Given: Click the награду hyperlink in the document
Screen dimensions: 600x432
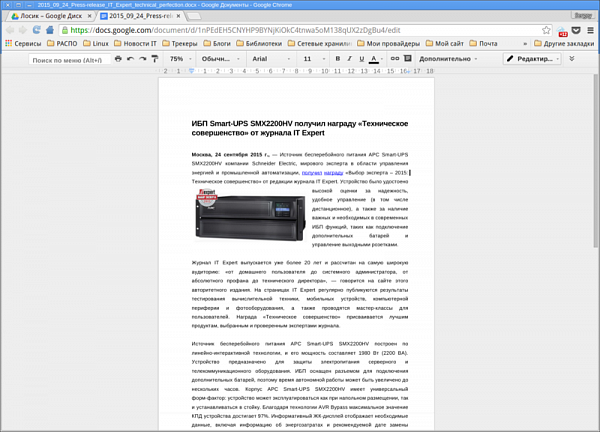Looking at the screenshot, I should click(x=334, y=173).
